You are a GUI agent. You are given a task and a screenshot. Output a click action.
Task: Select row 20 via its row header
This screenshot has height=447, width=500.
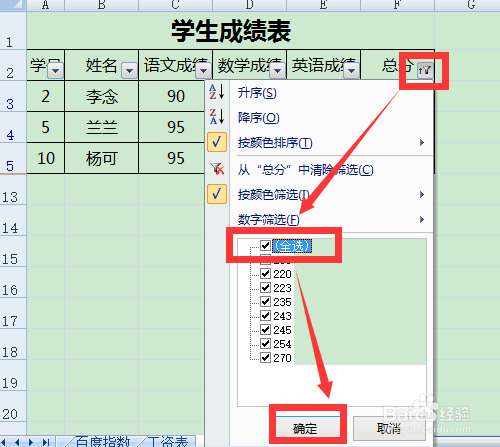pyautogui.click(x=13, y=406)
